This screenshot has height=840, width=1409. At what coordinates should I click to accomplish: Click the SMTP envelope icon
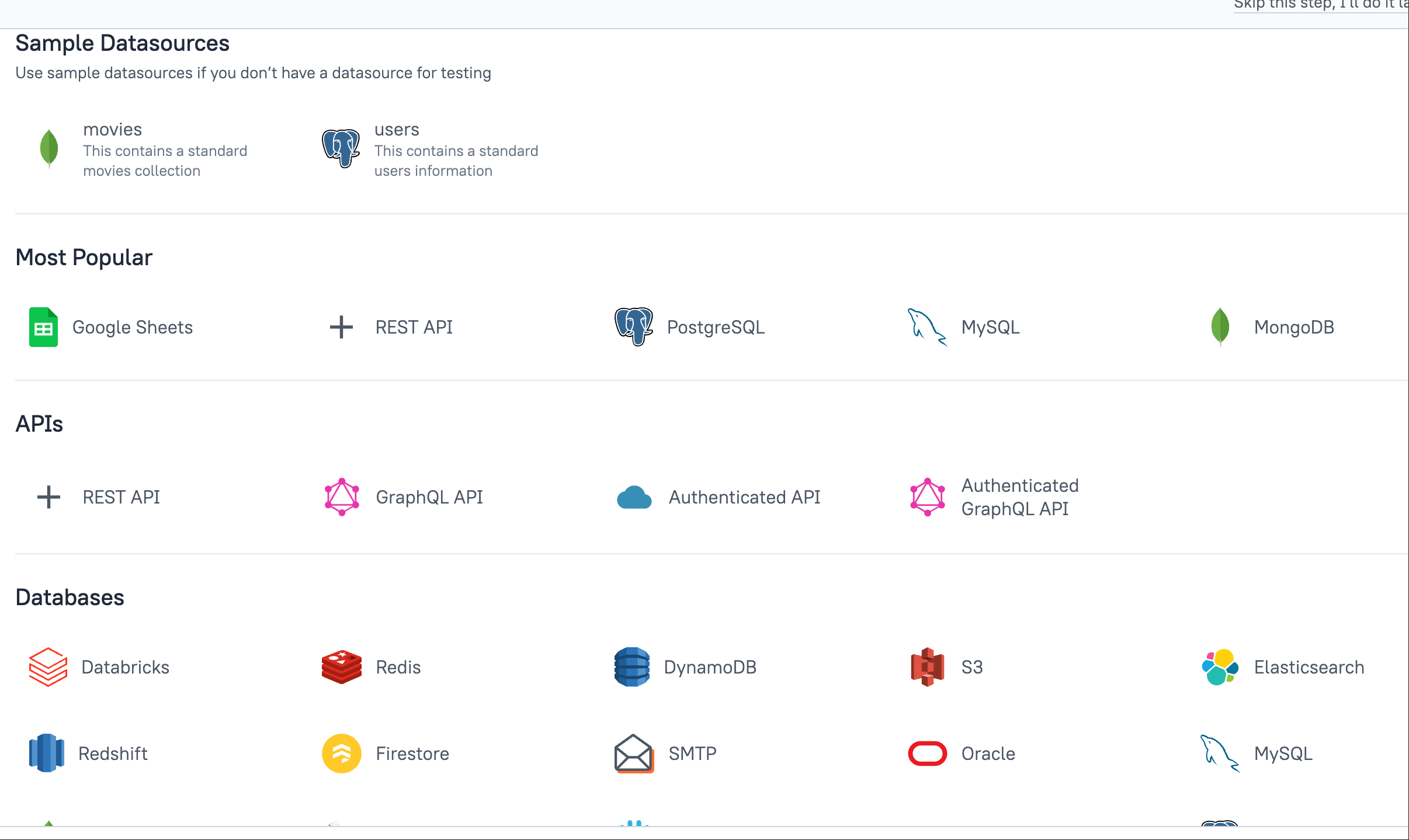click(x=634, y=754)
